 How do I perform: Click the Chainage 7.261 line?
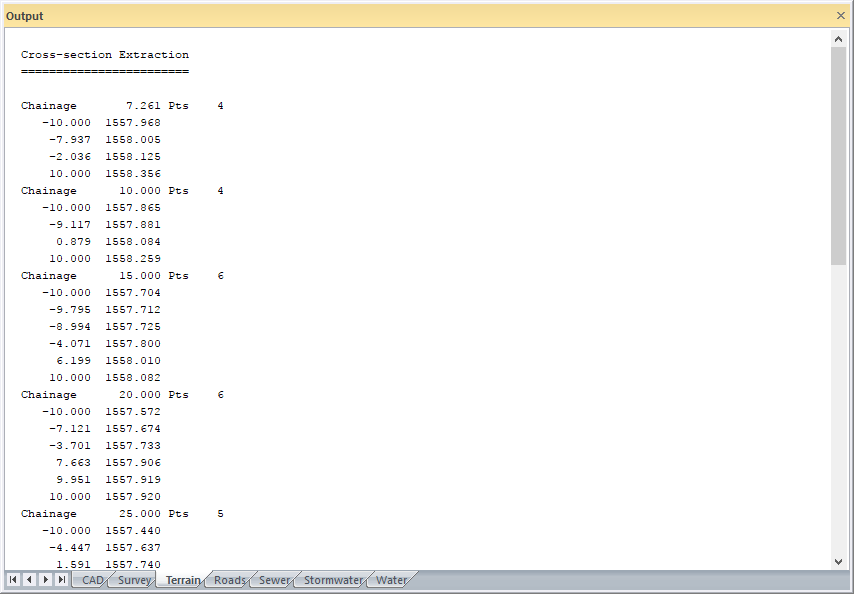122,106
